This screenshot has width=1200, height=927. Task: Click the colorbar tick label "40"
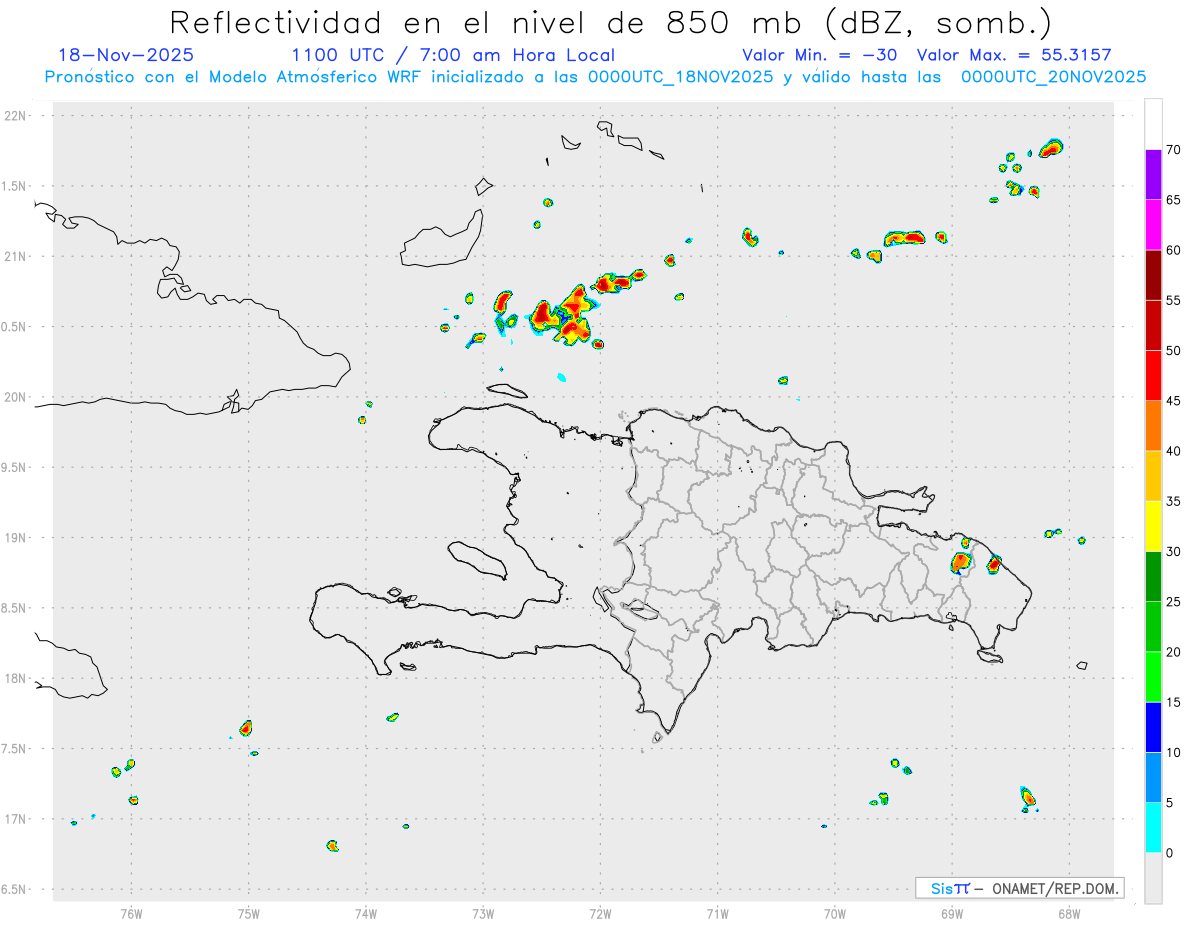[1173, 451]
